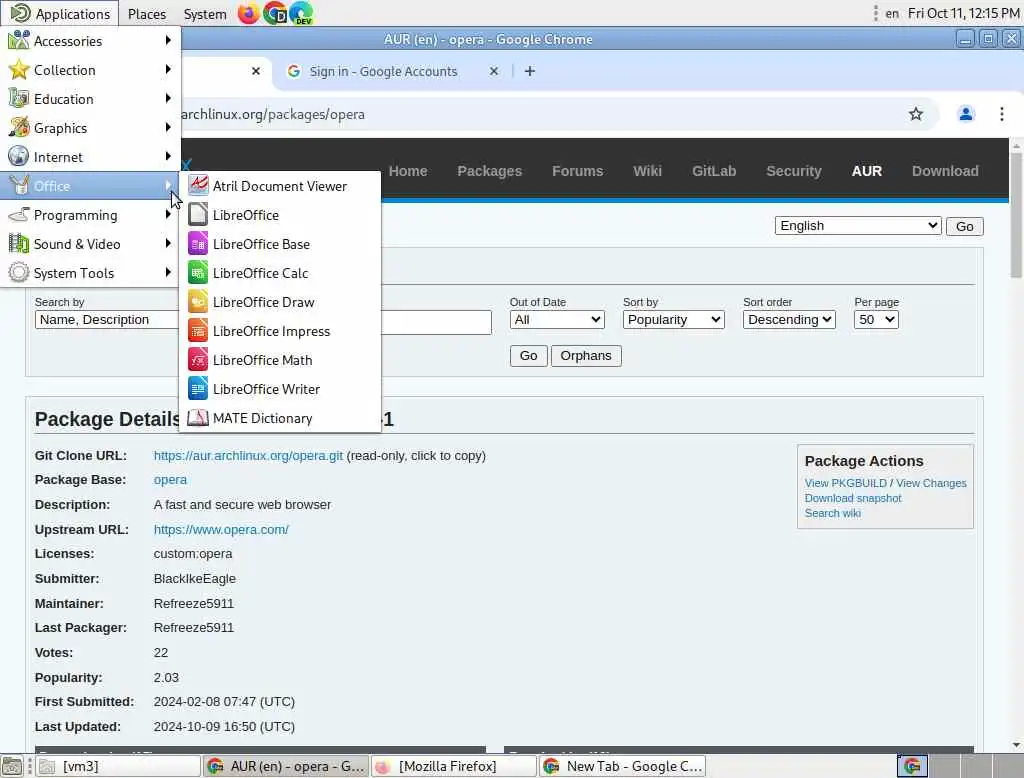Screen dimensions: 1024x778
Task: Go to the Packages nav link
Action: click(x=489, y=171)
